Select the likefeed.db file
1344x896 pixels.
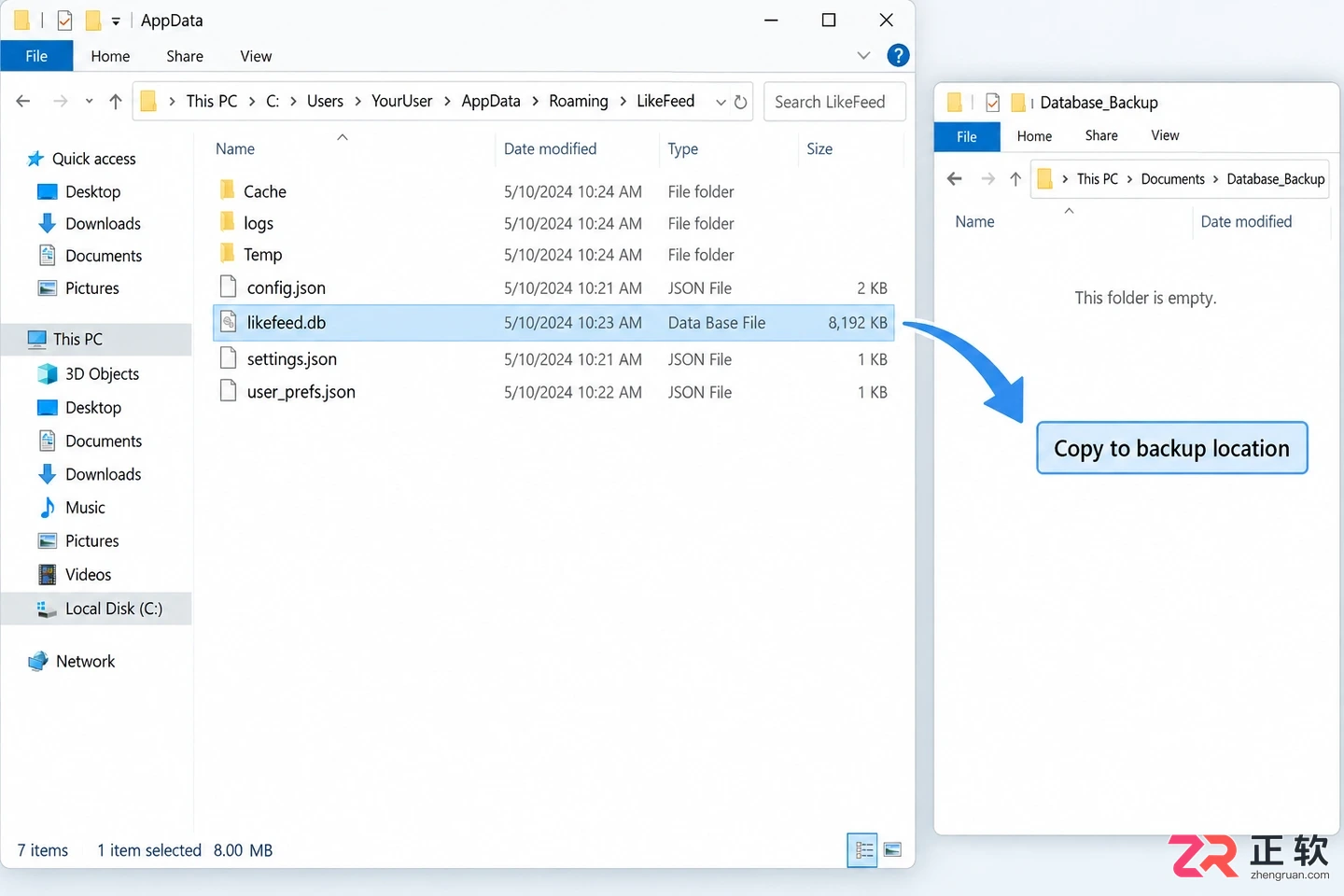[553, 323]
